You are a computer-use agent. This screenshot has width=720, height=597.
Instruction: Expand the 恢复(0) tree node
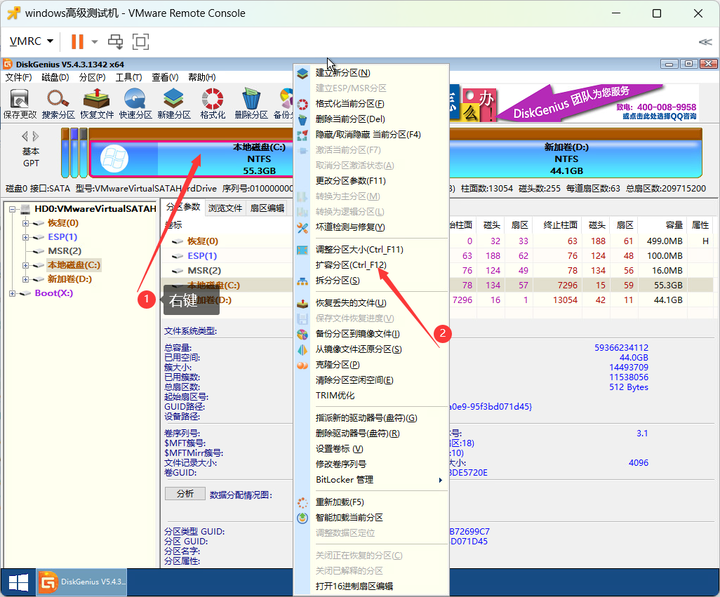click(26, 224)
